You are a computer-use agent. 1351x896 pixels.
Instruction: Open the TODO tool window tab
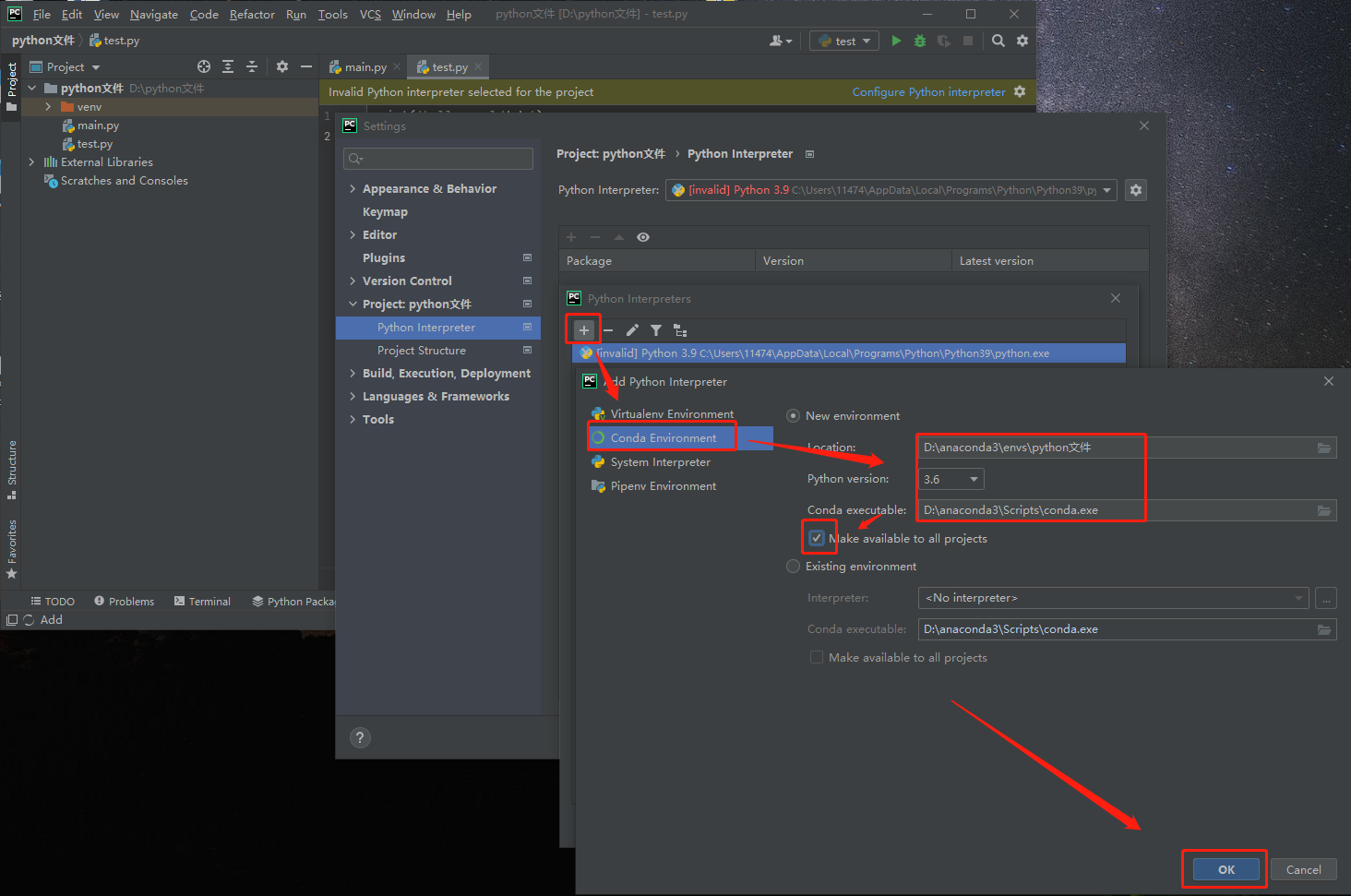coord(53,601)
